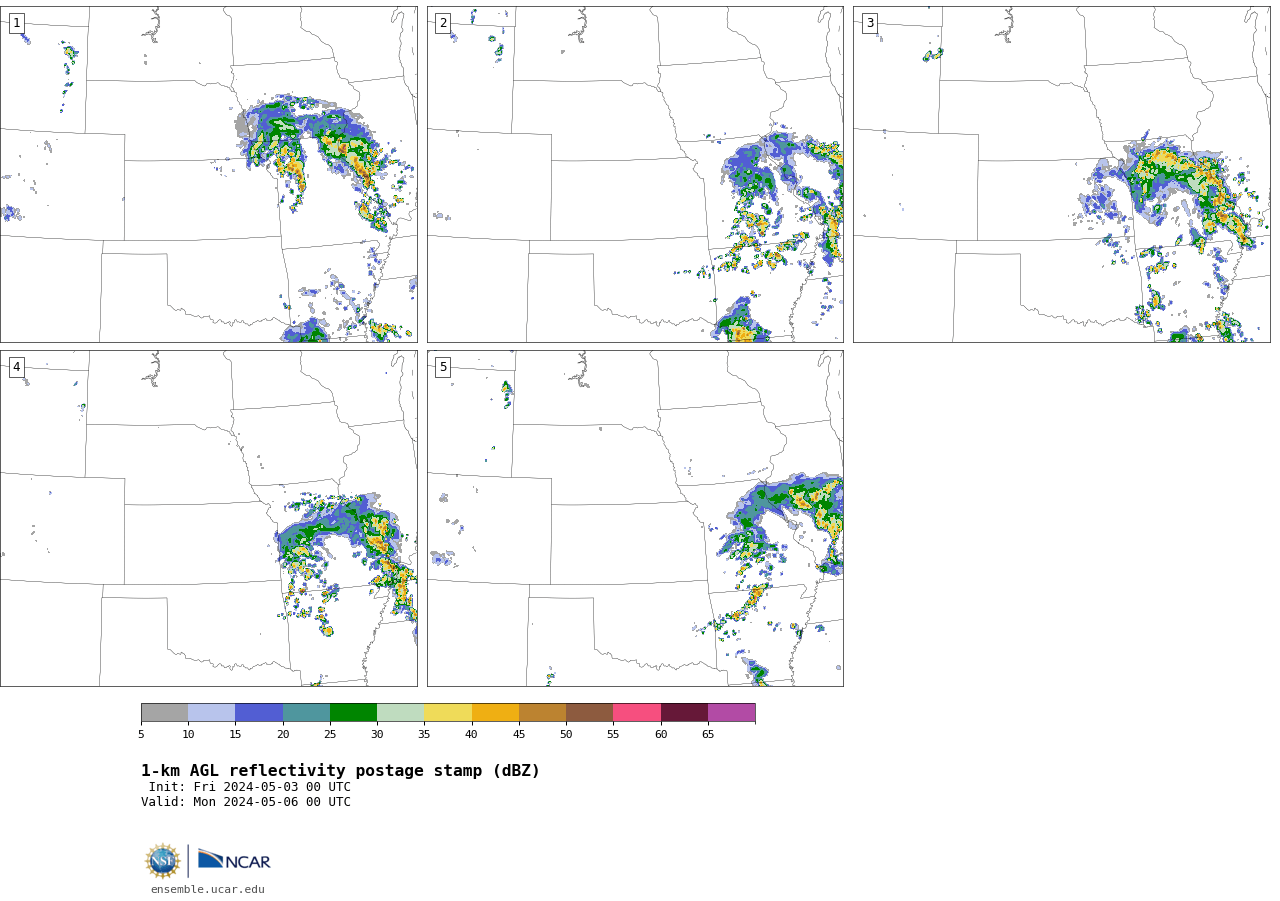Click the panel number label 1

point(16,23)
